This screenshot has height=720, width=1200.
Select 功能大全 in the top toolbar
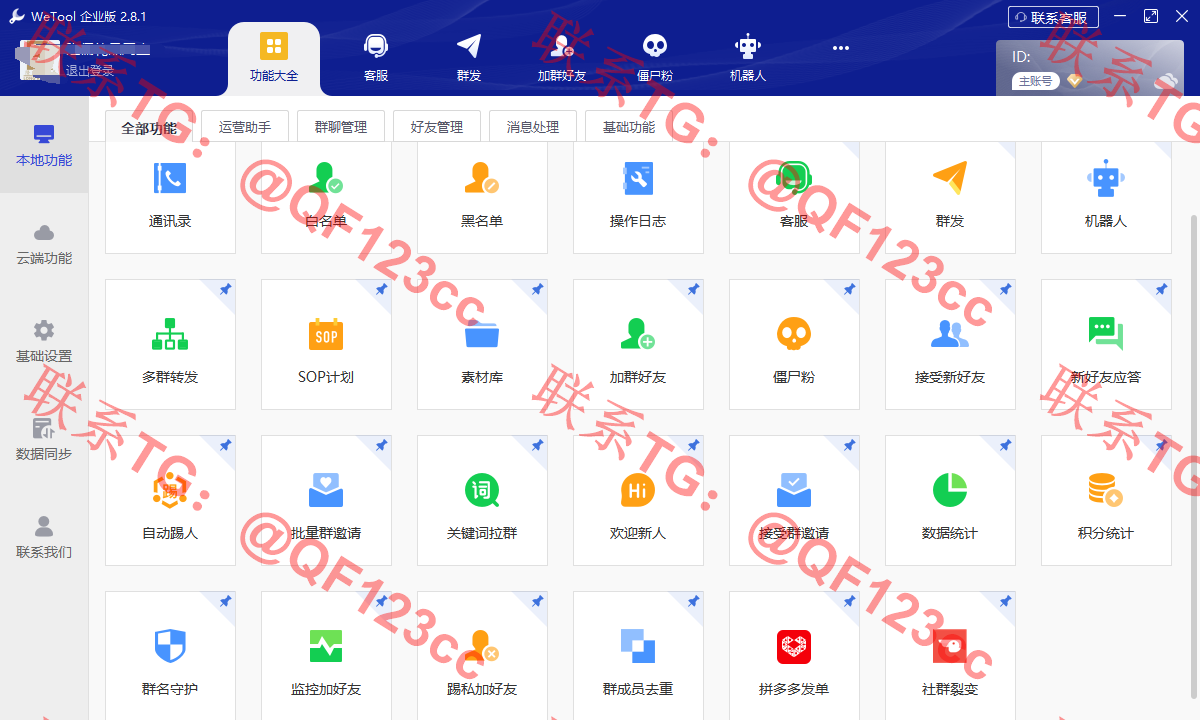click(274, 58)
